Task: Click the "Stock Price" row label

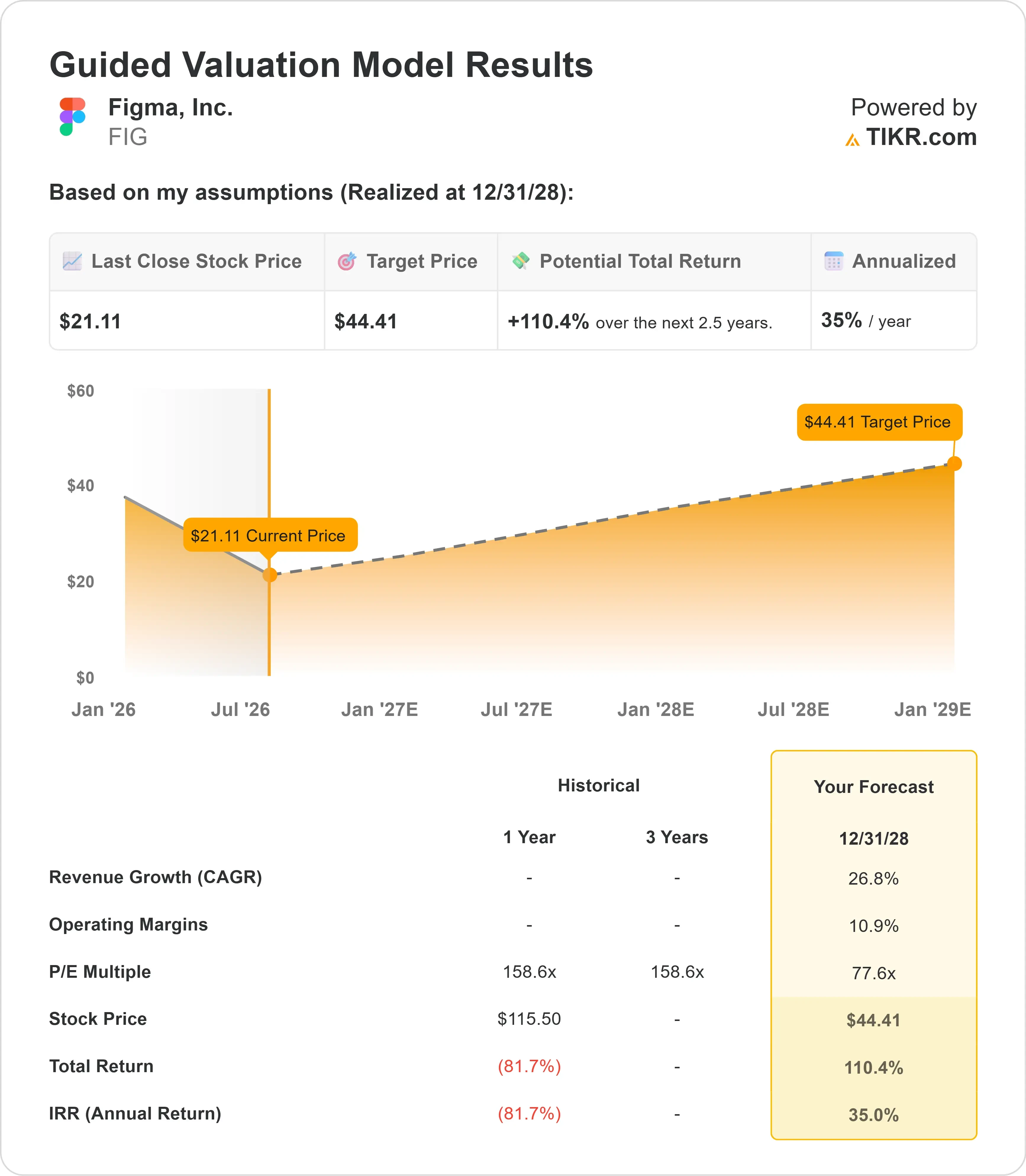Action: pyautogui.click(x=98, y=1019)
